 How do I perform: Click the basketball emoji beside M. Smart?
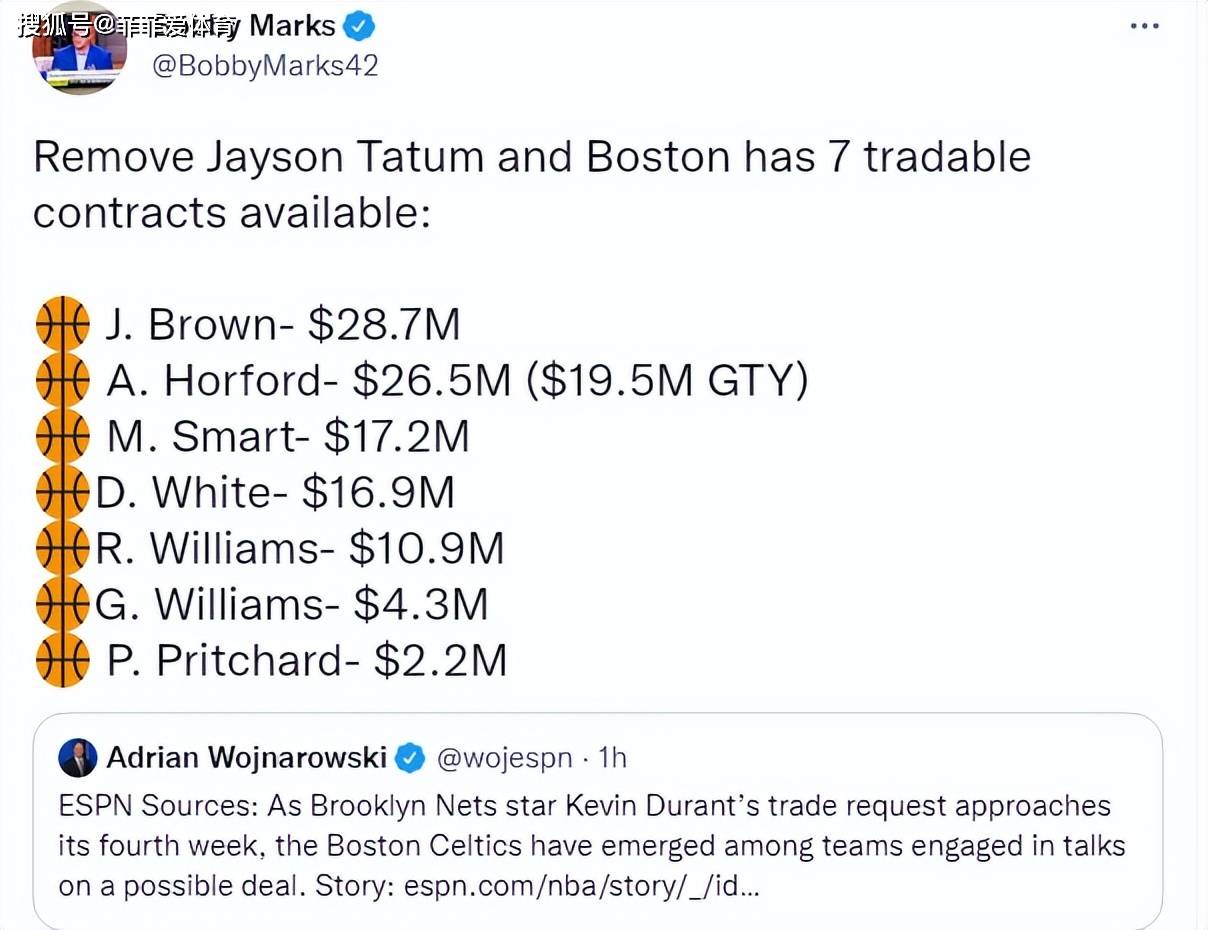click(62, 435)
